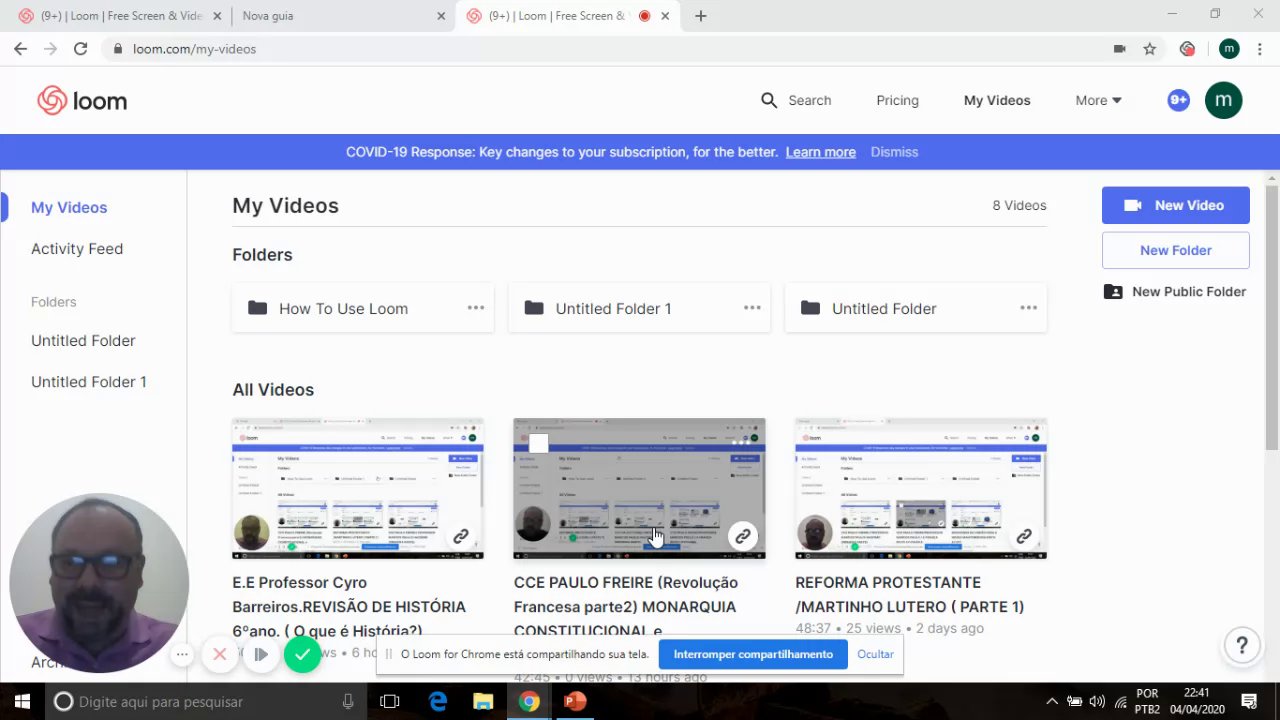Close the Nova guia tab
The width and height of the screenshot is (1280, 720).
[441, 16]
